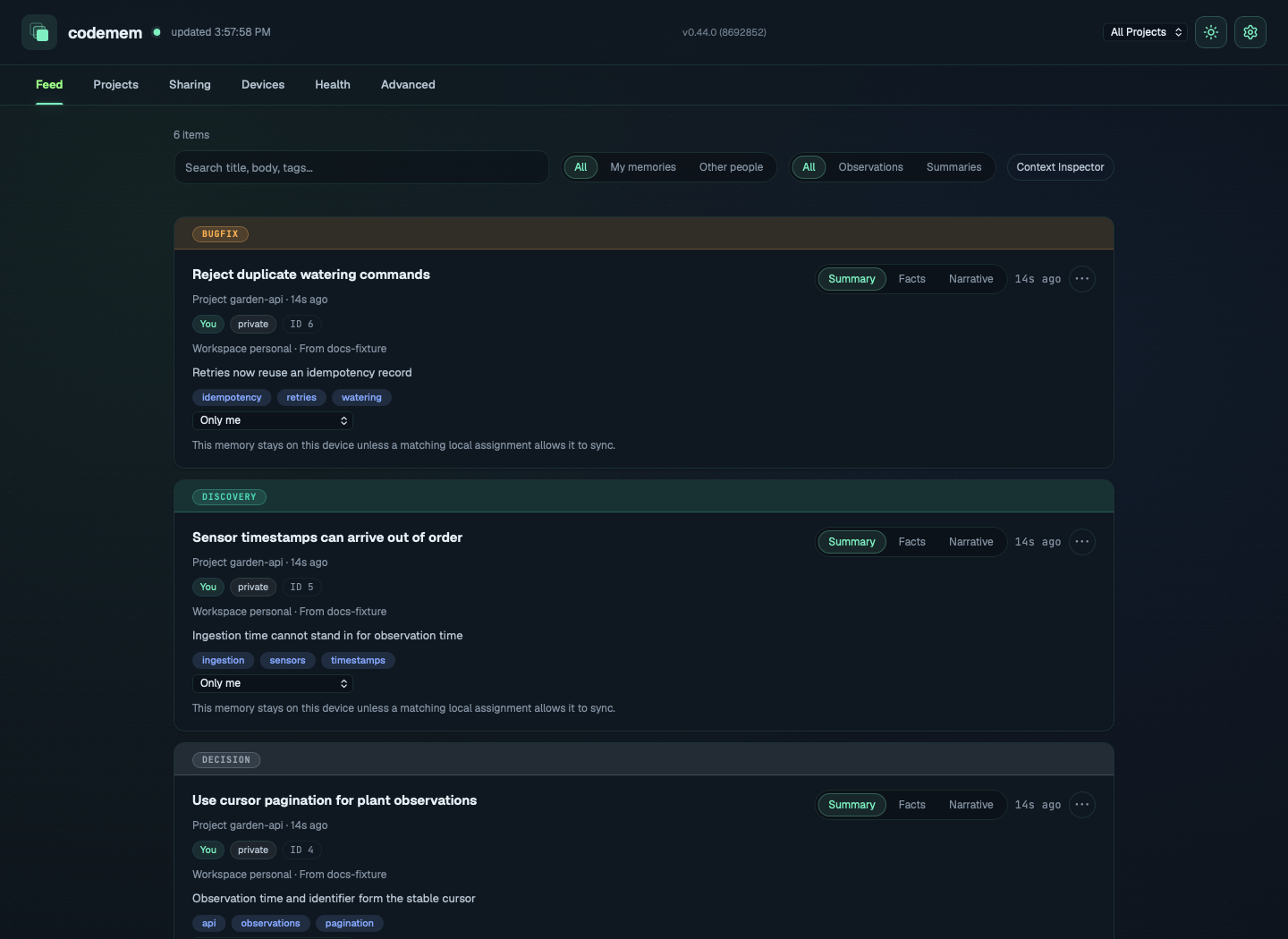Show Facts for Reject duplicate watering commands

(x=911, y=279)
